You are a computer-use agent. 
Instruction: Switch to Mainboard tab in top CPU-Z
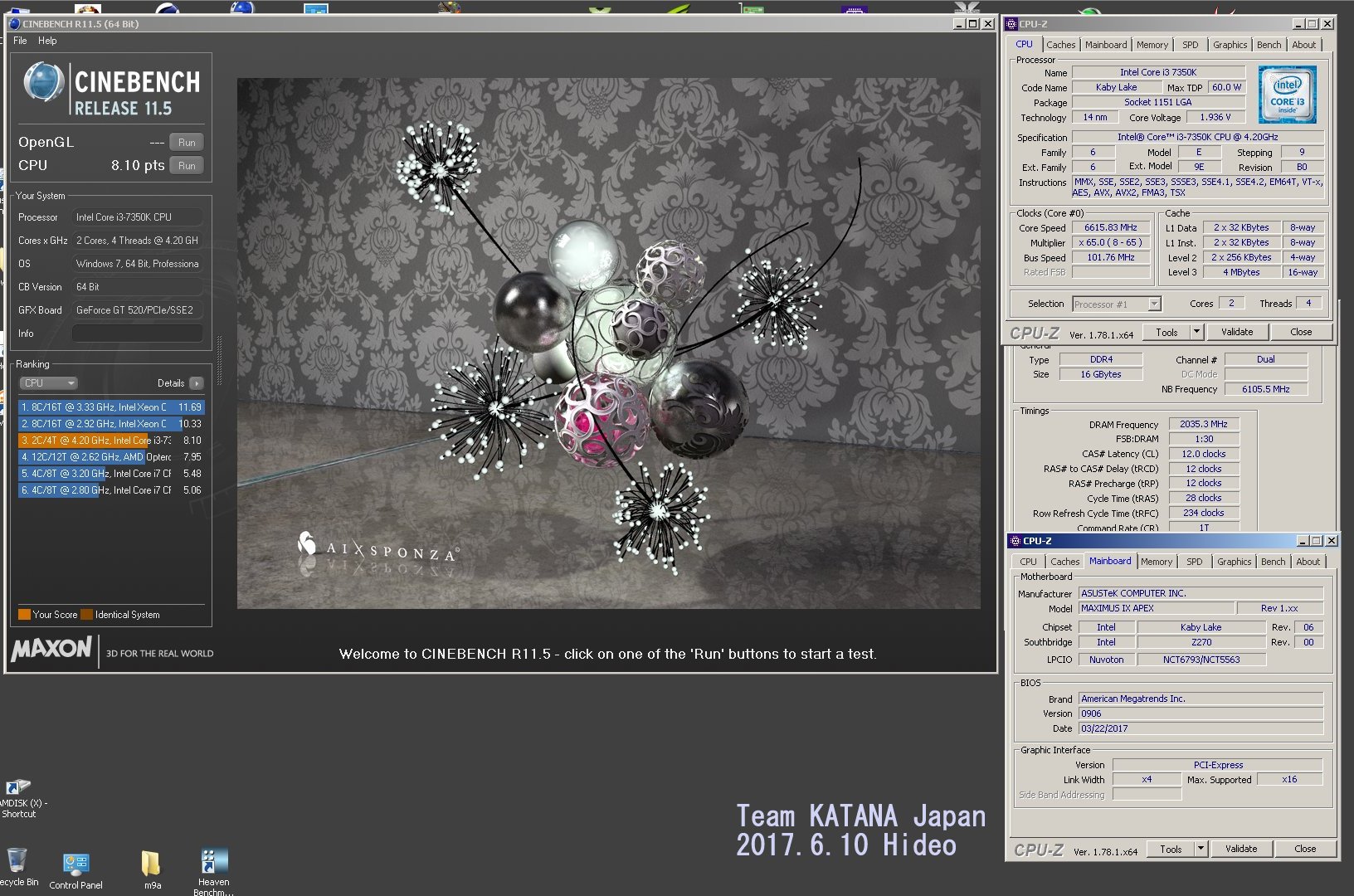click(1106, 45)
